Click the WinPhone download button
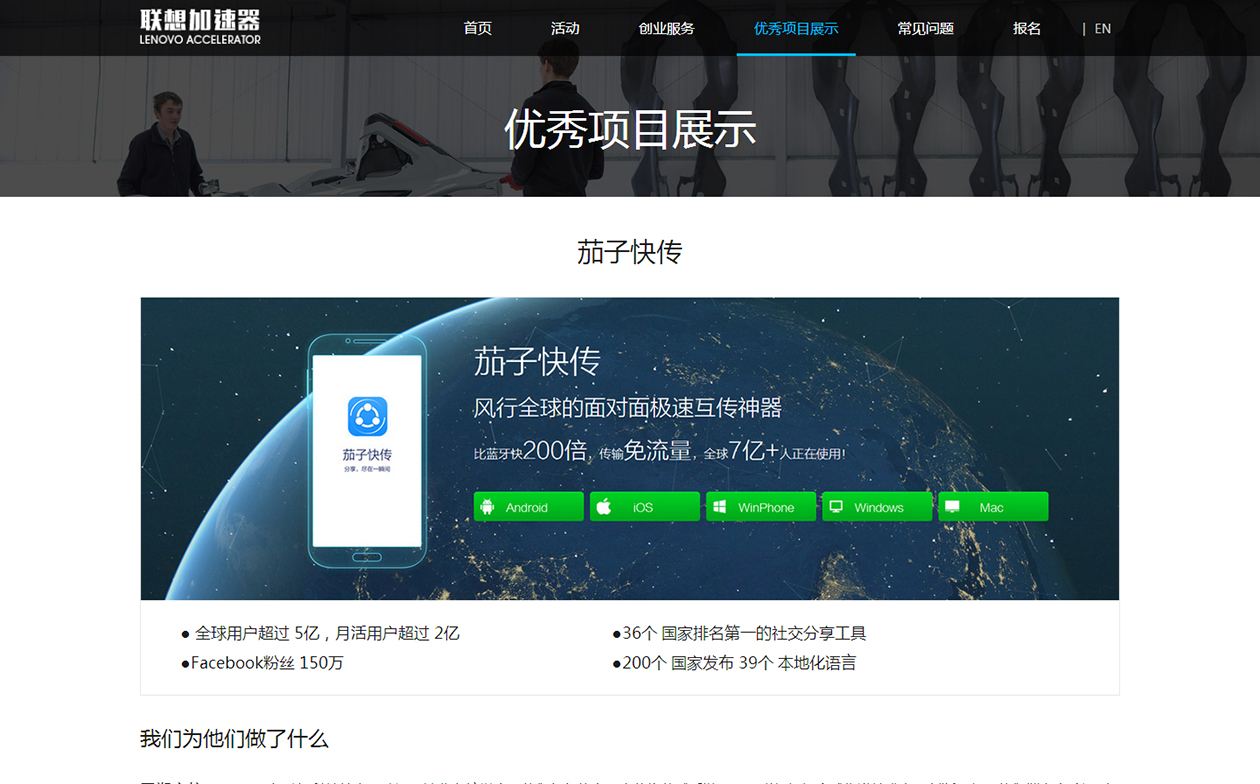 (761, 506)
